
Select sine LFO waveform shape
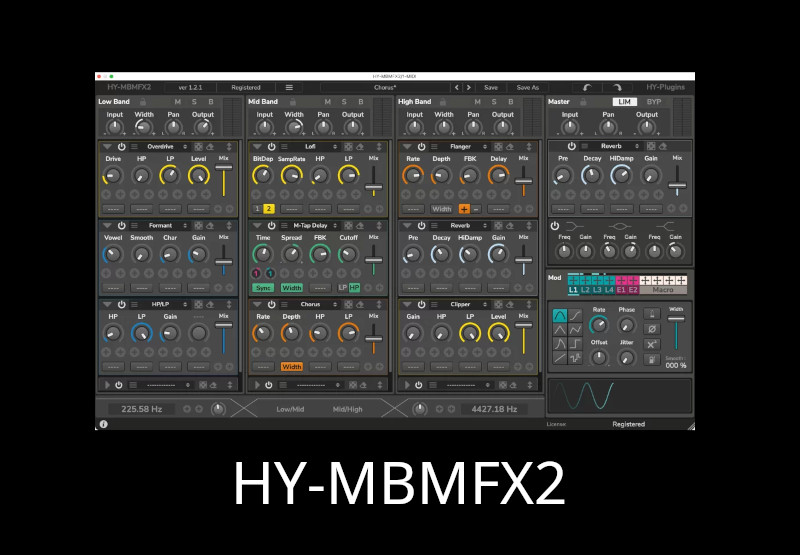tap(560, 316)
